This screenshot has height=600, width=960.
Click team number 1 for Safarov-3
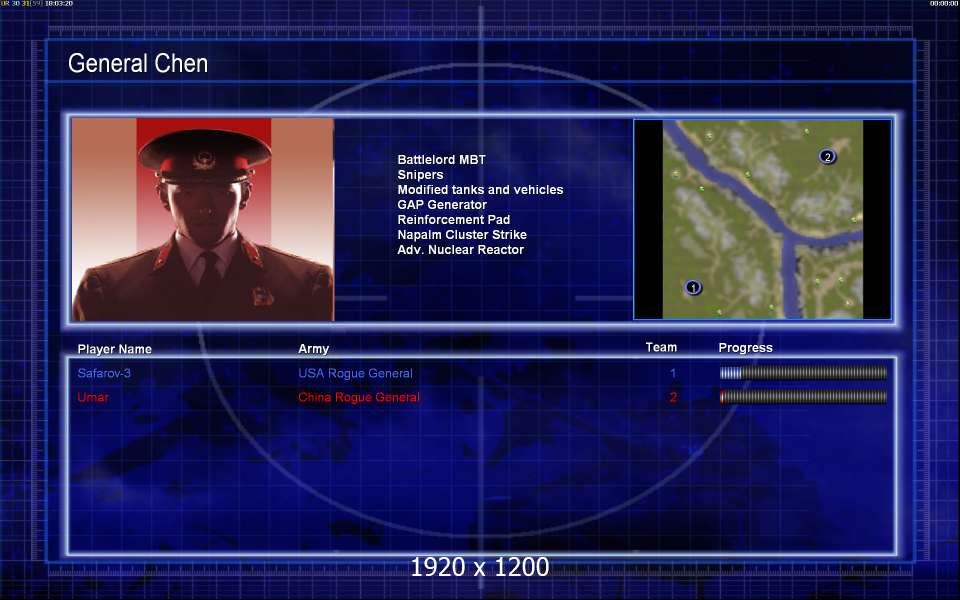point(673,373)
